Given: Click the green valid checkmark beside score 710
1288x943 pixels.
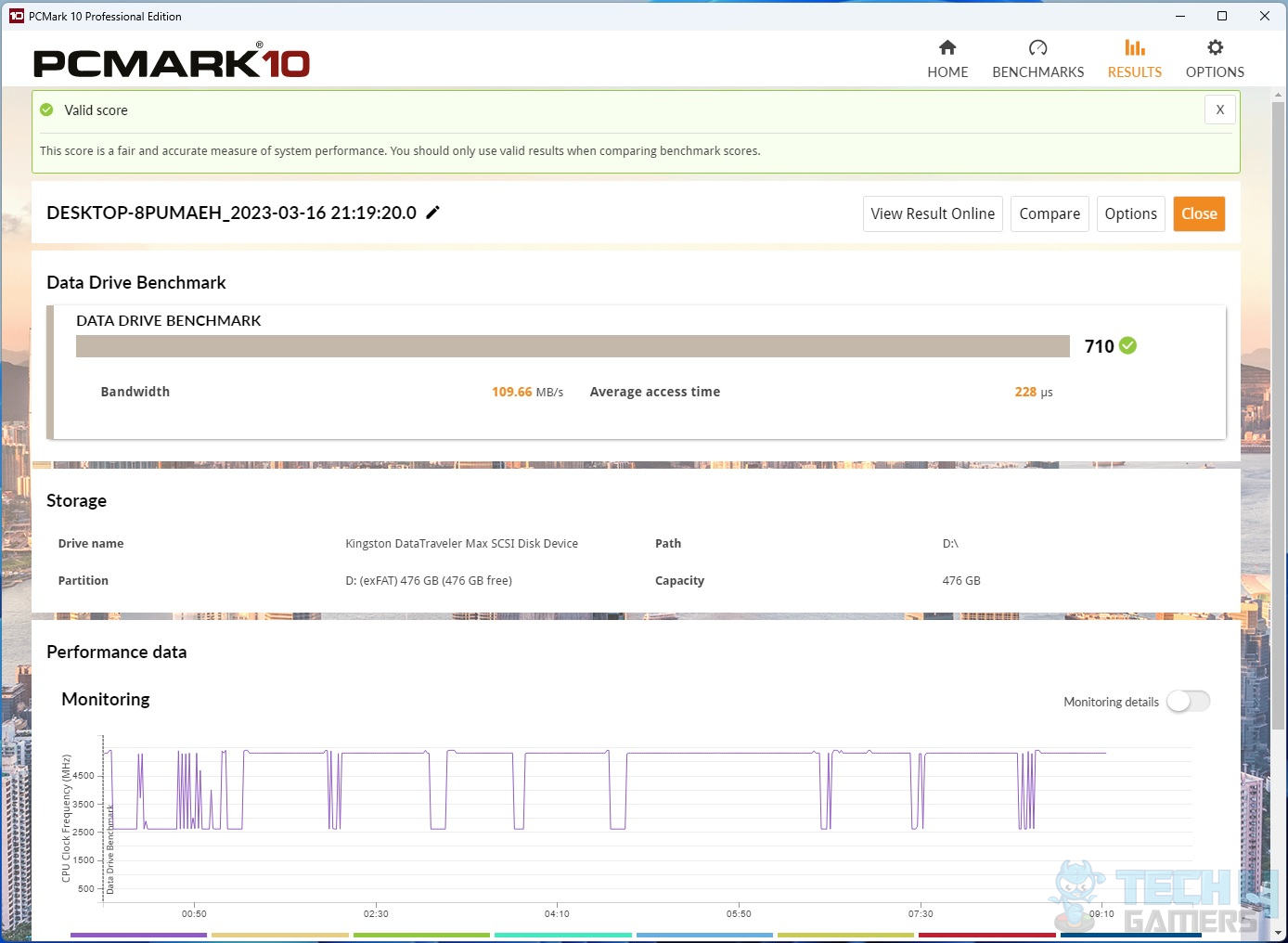Looking at the screenshot, I should (x=1127, y=345).
